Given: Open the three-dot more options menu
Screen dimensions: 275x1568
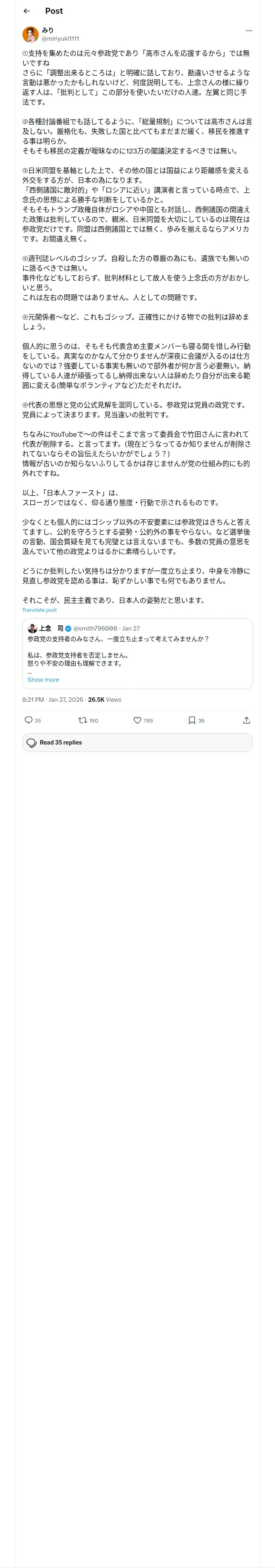Looking at the screenshot, I should (248, 31).
